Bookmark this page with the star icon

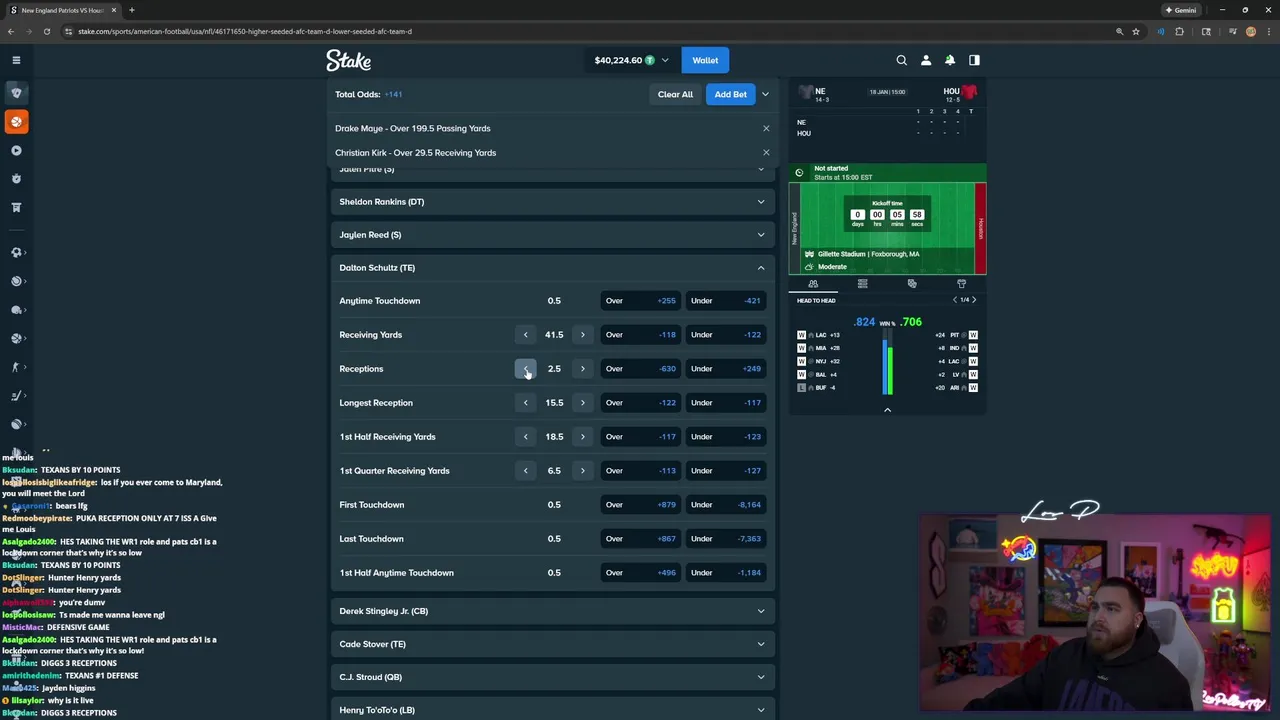pyautogui.click(x=1136, y=31)
